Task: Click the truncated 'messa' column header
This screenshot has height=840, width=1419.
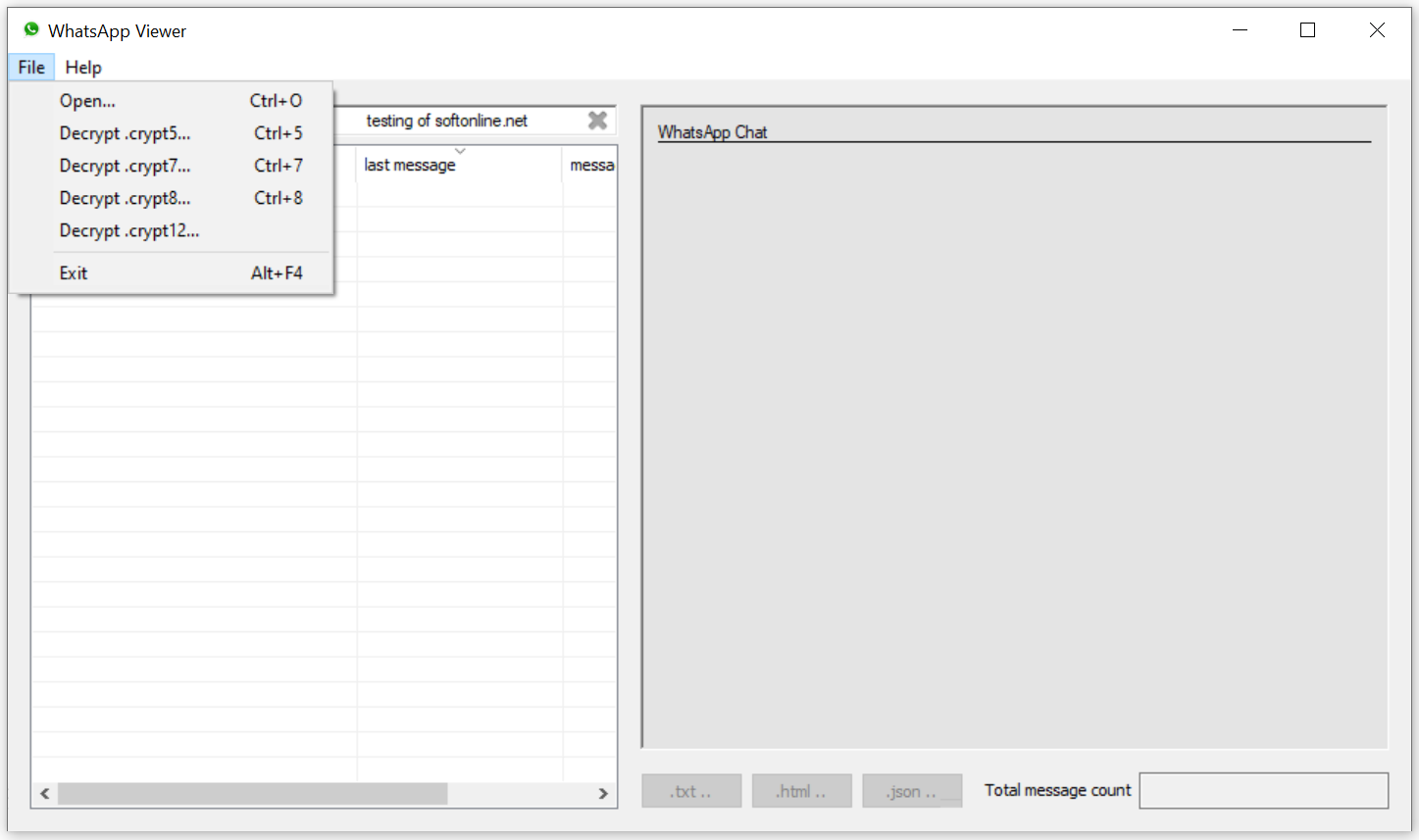Action: (591, 165)
